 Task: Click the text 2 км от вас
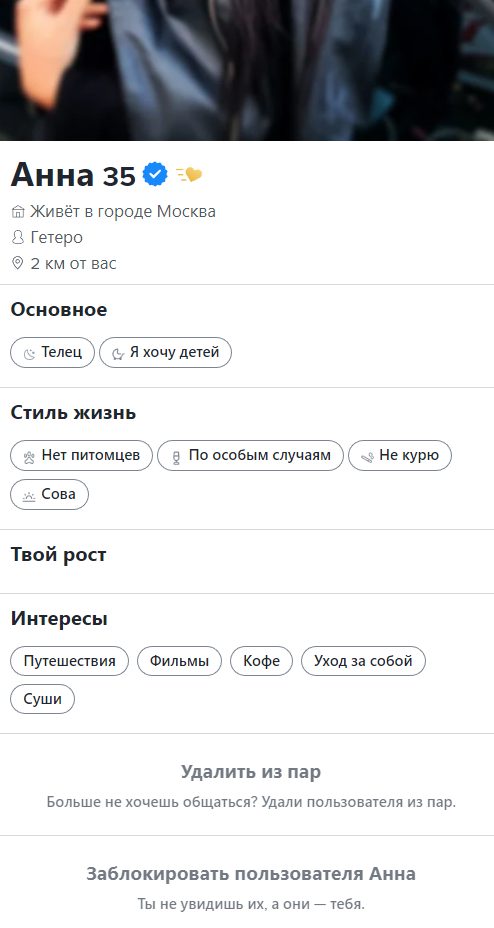point(73,263)
